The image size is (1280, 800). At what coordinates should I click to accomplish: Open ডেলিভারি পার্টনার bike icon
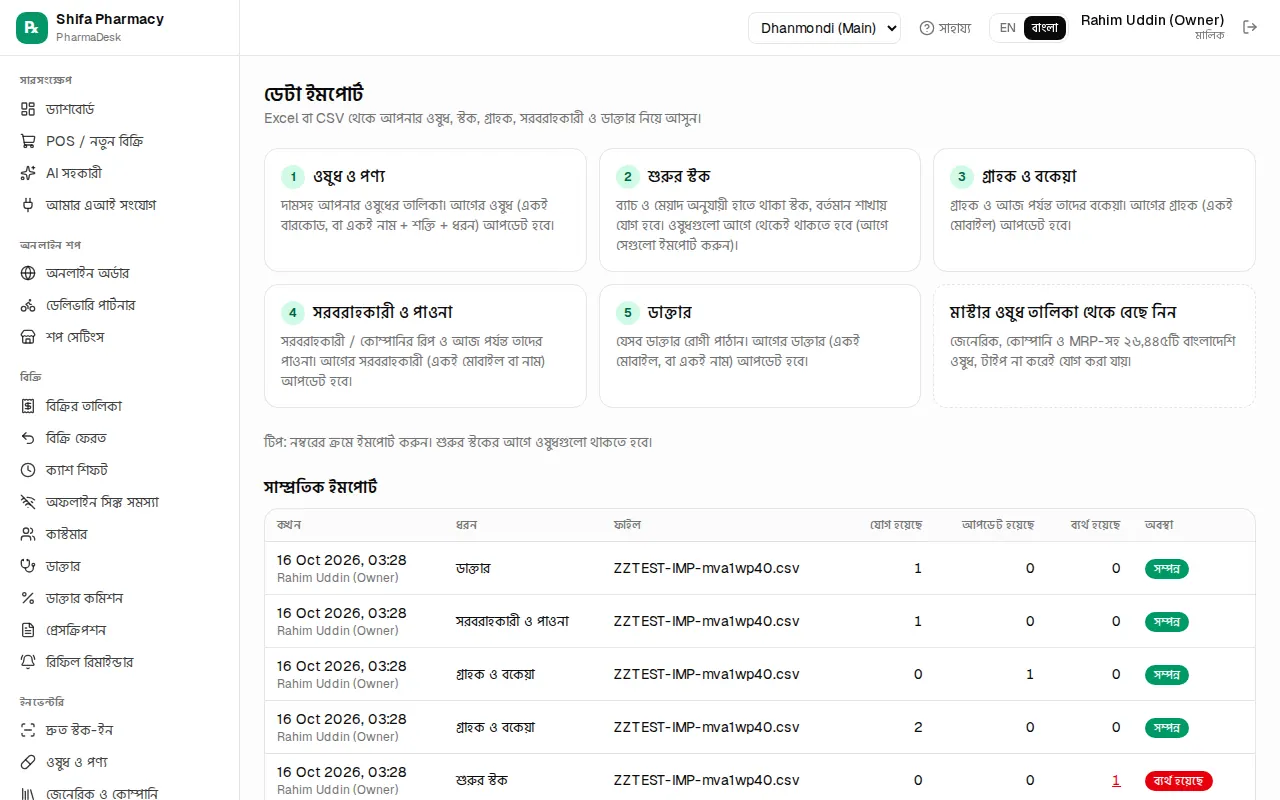tap(28, 305)
